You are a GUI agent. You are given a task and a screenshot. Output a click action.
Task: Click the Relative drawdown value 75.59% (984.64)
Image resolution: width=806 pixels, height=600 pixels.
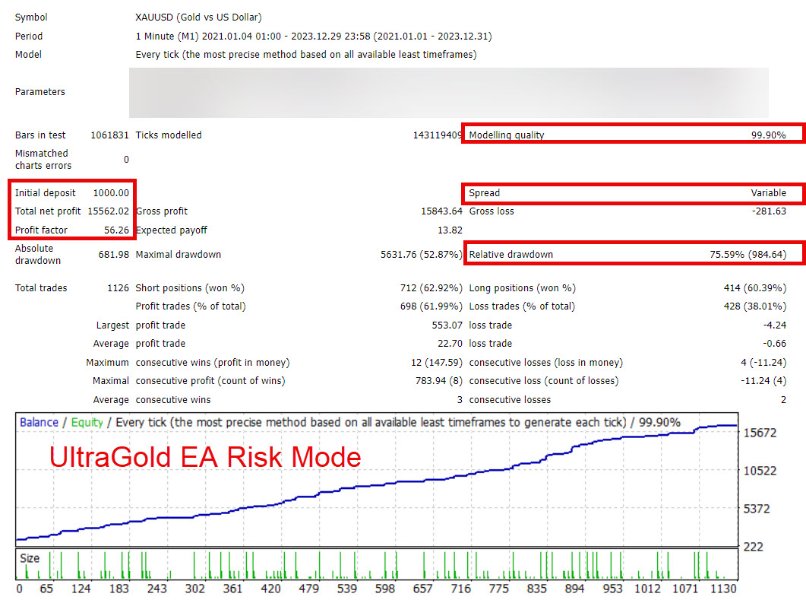tap(748, 254)
